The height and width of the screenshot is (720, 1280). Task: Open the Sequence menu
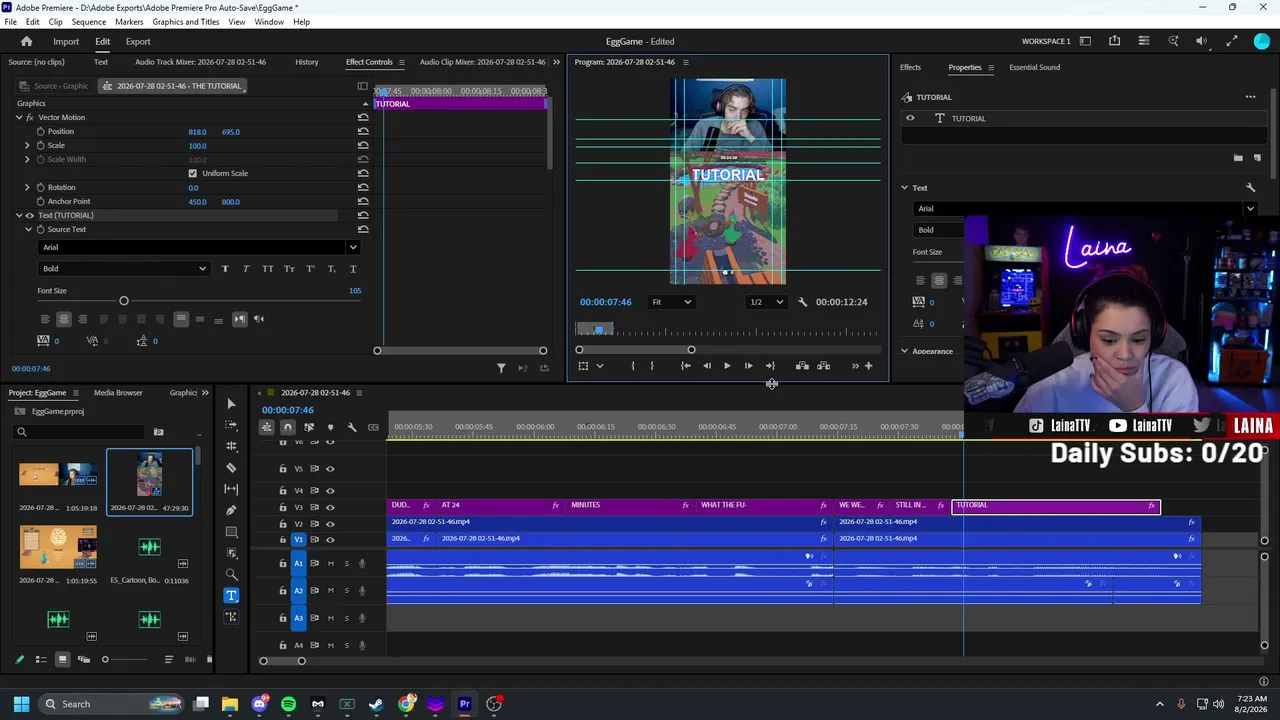89,22
